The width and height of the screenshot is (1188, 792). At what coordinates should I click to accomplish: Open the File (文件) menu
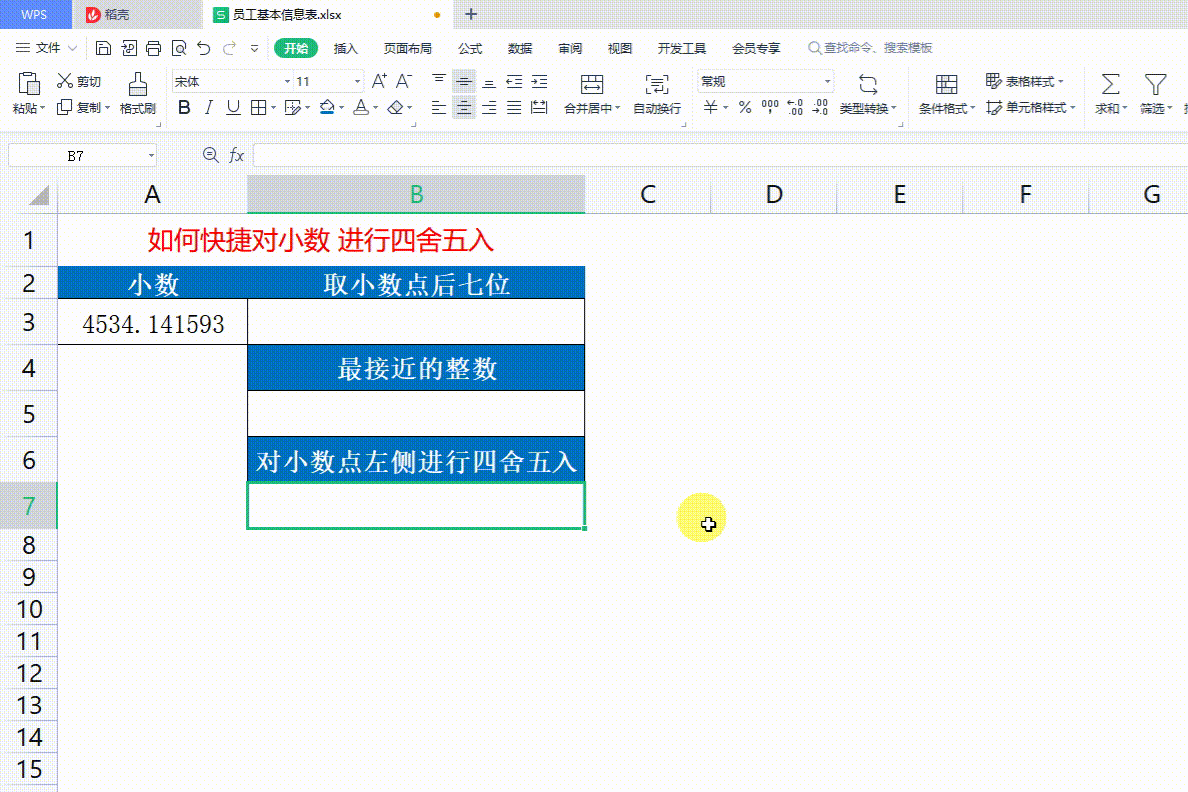[x=46, y=48]
